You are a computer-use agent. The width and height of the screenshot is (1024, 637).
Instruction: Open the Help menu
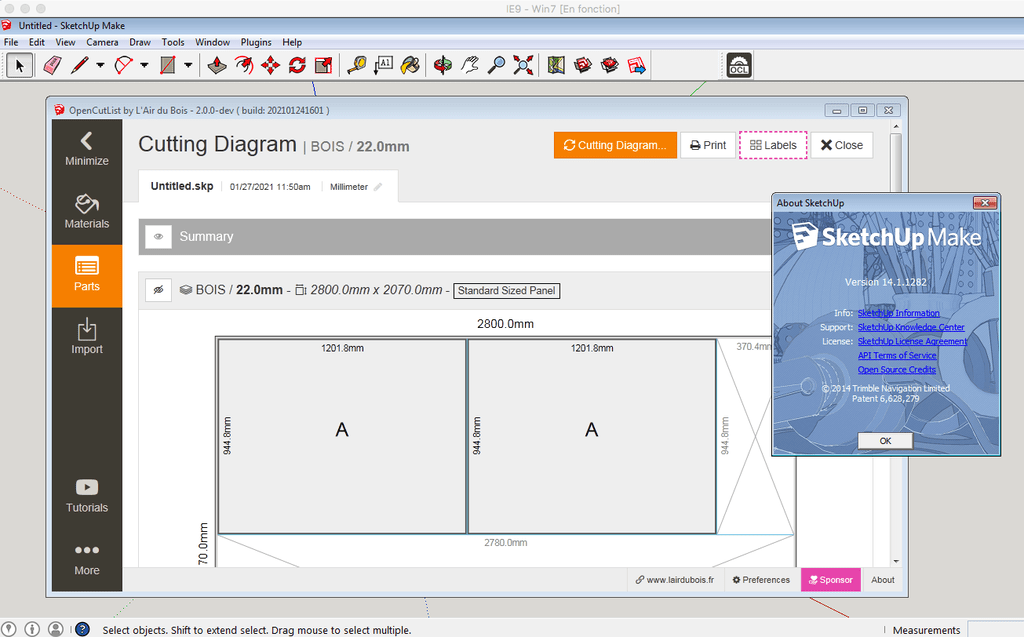(x=292, y=42)
